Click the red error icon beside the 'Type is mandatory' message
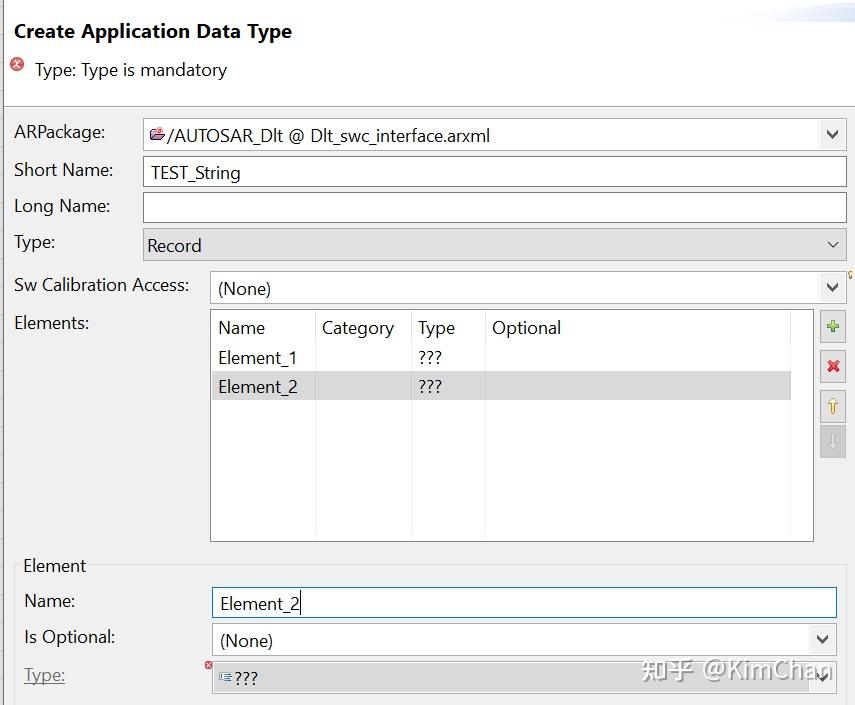Viewport: 855px width, 705px height. click(x=17, y=65)
